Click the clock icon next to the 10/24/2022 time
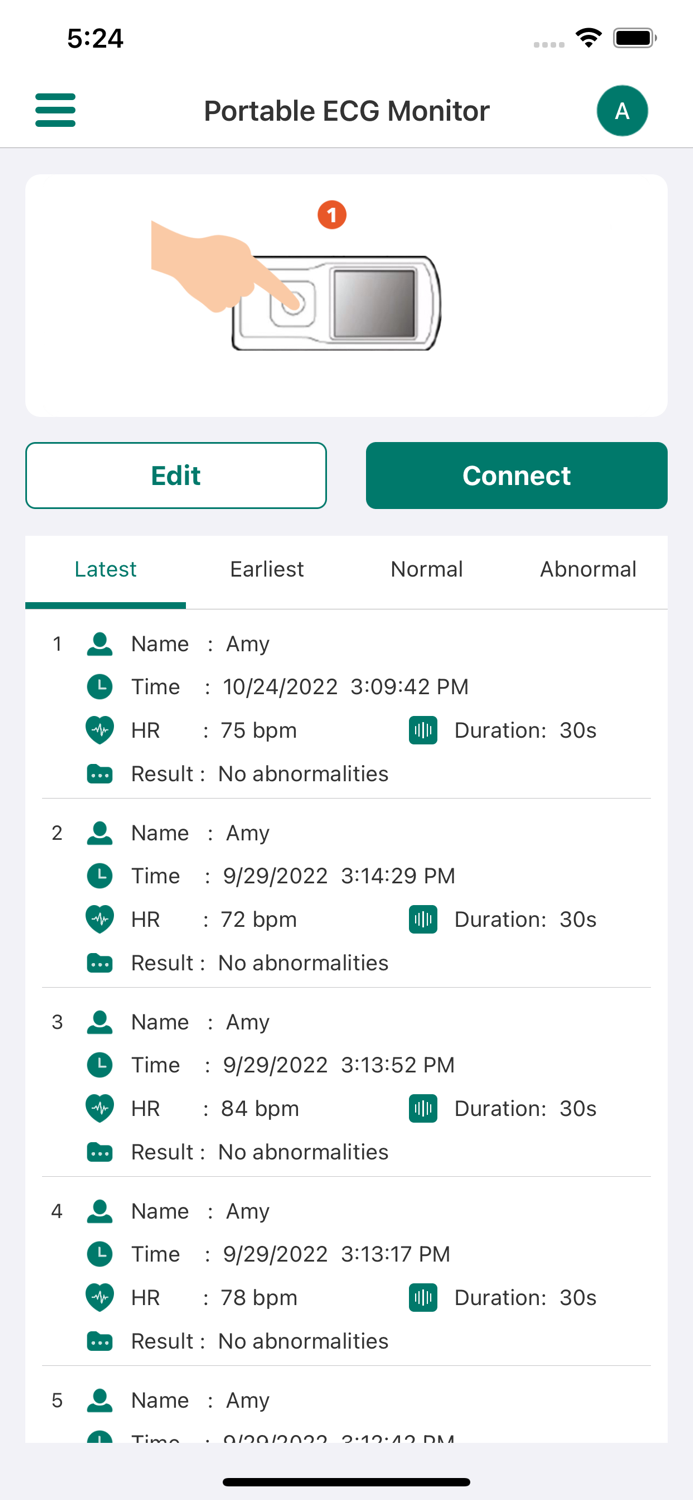The width and height of the screenshot is (693, 1500). (99, 687)
